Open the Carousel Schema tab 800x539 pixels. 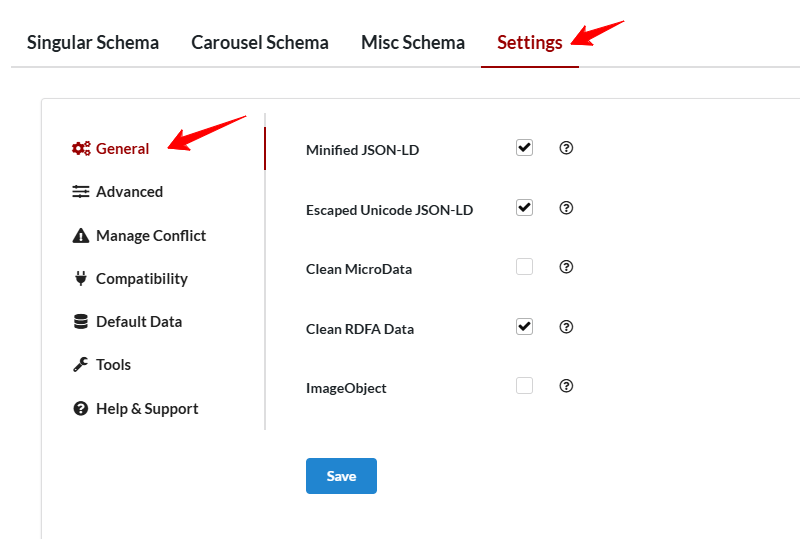pos(260,42)
